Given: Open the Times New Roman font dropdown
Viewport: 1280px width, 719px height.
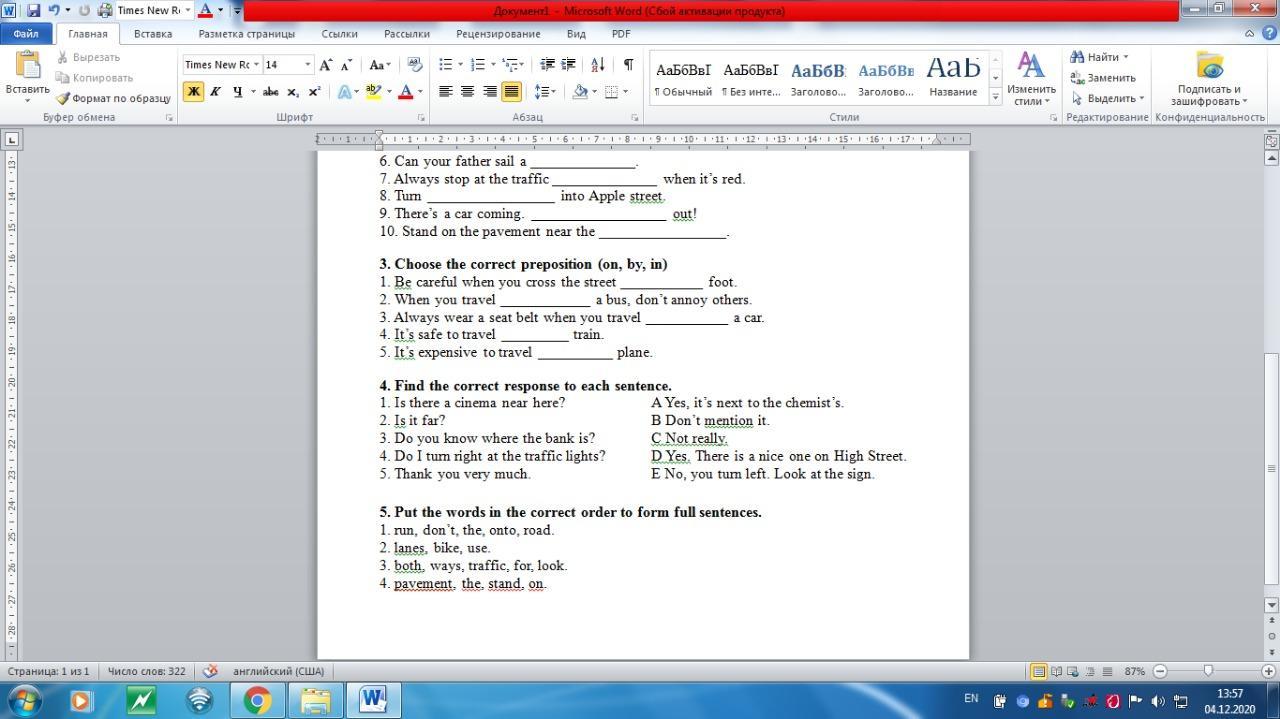Looking at the screenshot, I should click(x=257, y=65).
